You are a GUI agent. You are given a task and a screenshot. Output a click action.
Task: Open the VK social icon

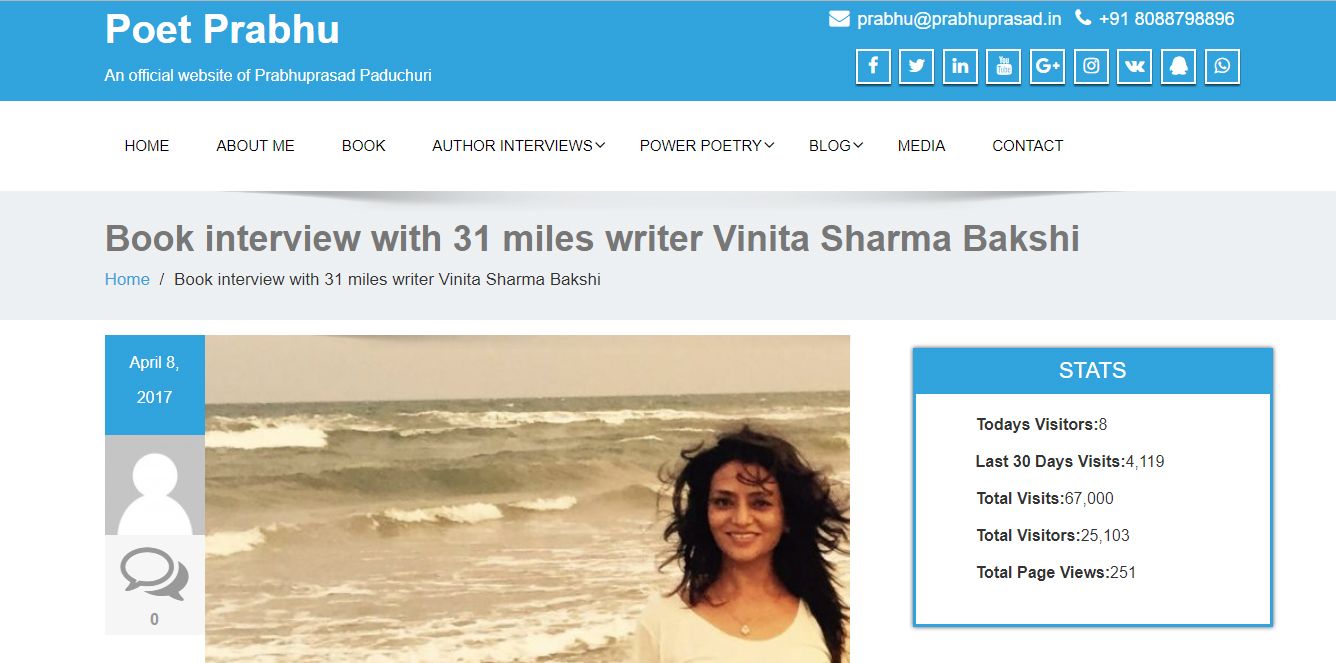coord(1135,67)
